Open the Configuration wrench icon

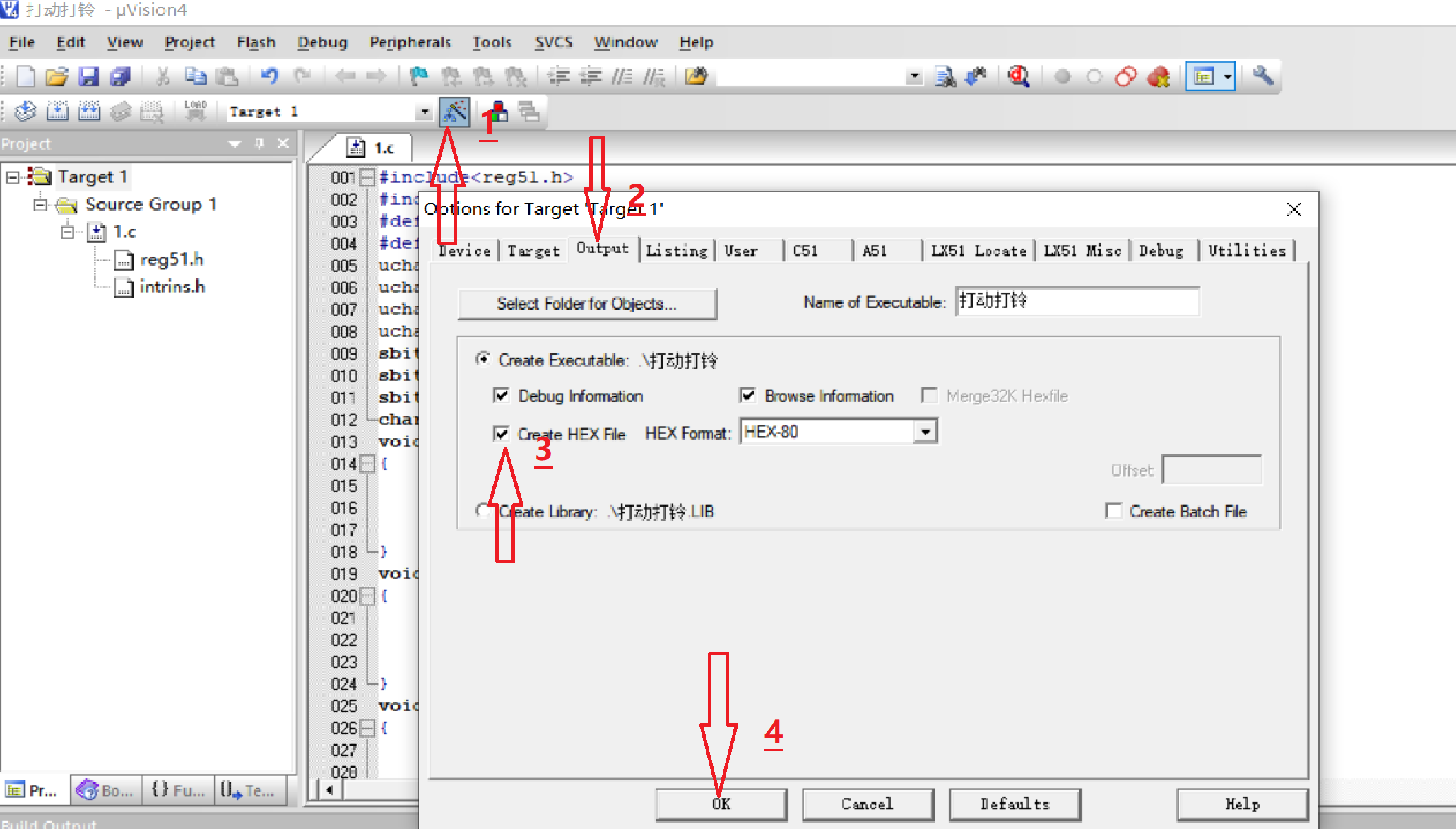point(1262,76)
